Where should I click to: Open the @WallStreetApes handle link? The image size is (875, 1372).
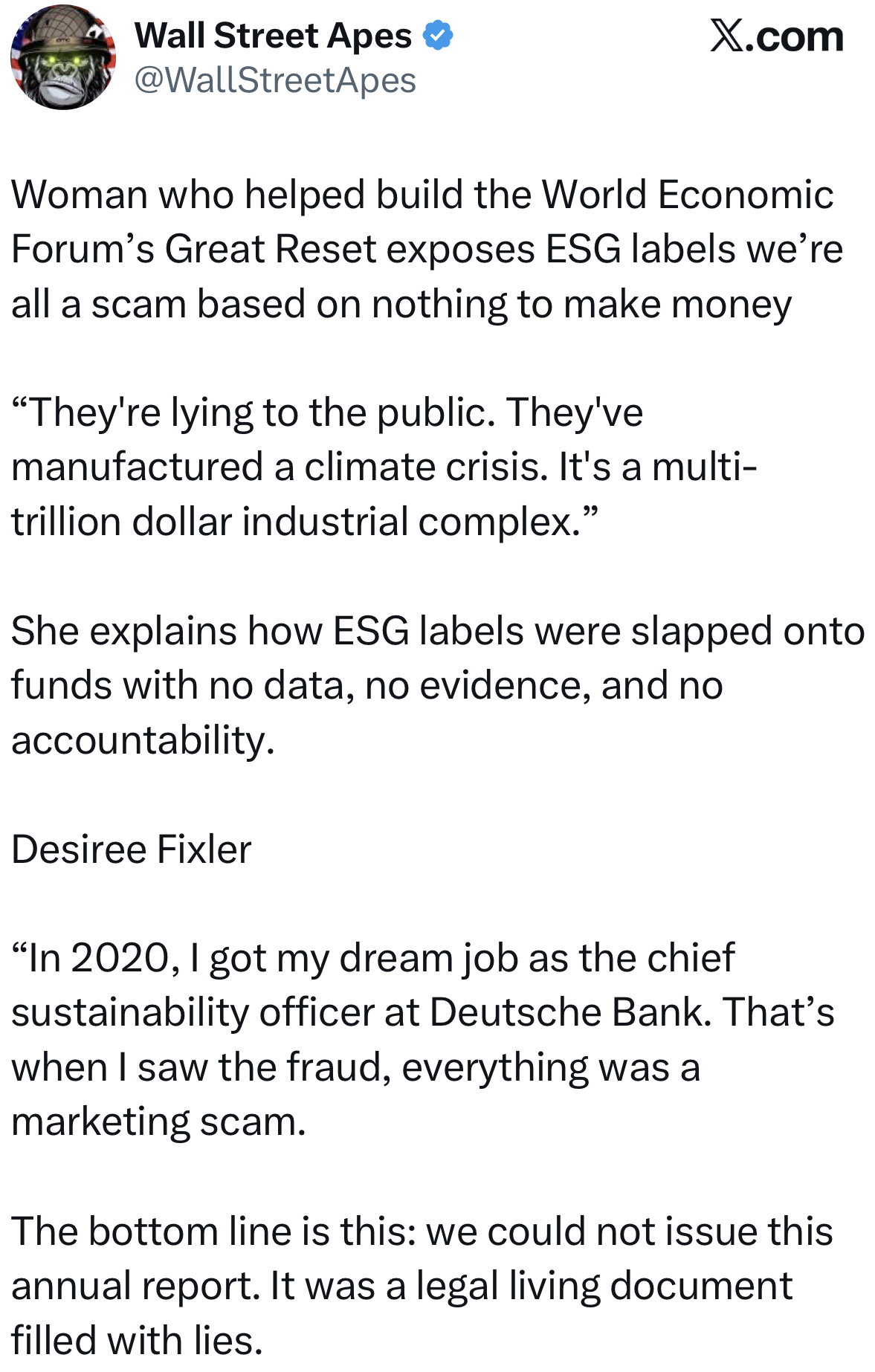(x=275, y=80)
